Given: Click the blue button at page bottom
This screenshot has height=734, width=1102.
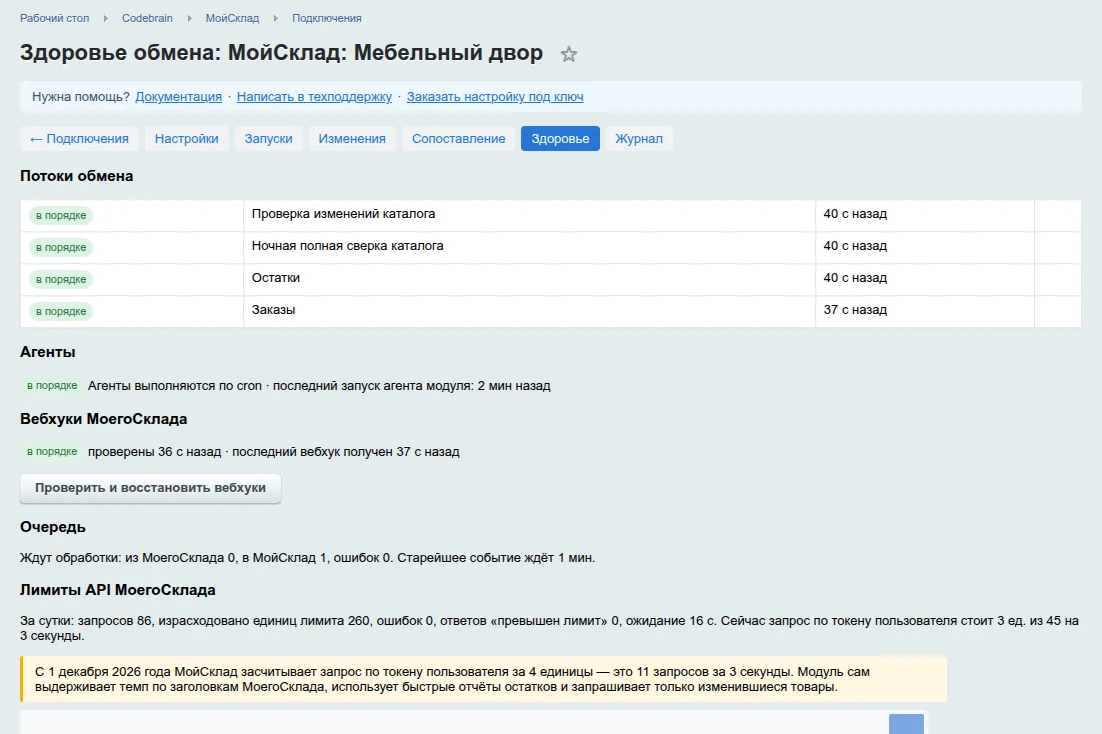Looking at the screenshot, I should (x=906, y=724).
